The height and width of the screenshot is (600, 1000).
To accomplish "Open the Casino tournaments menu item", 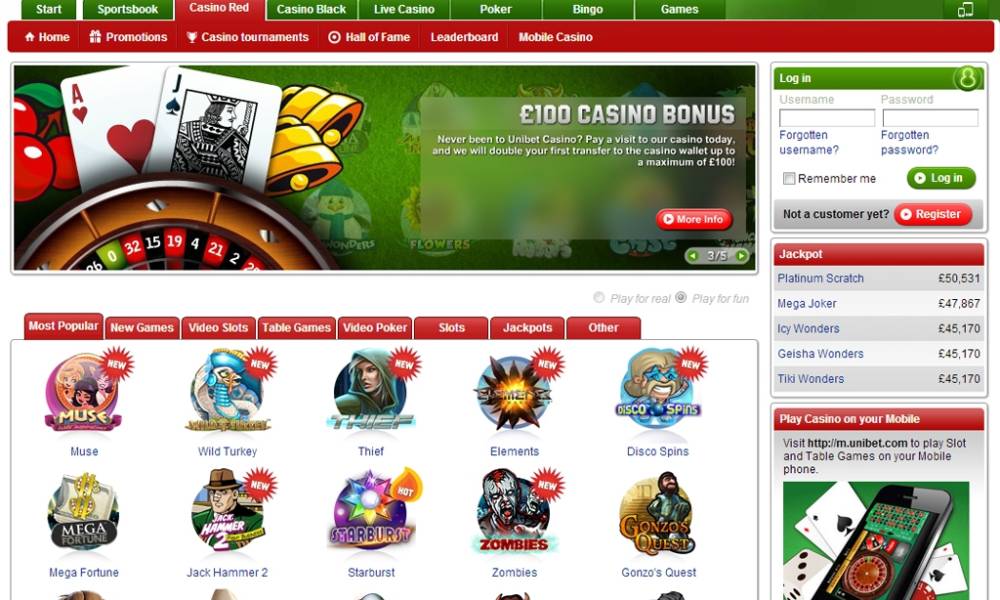I will pos(247,37).
